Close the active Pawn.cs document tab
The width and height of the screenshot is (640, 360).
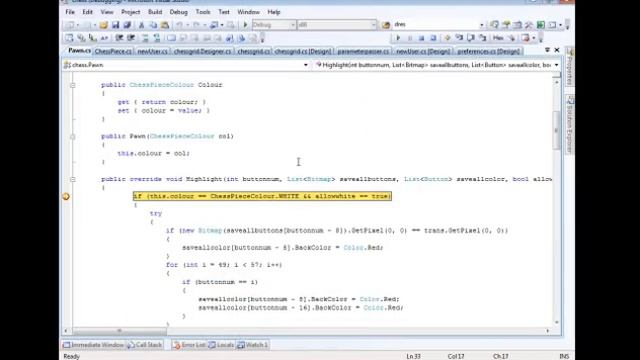557,50
